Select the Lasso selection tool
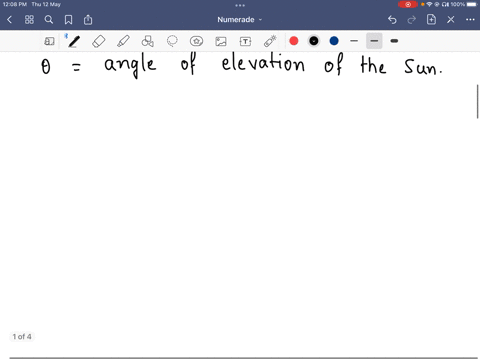 (172, 41)
